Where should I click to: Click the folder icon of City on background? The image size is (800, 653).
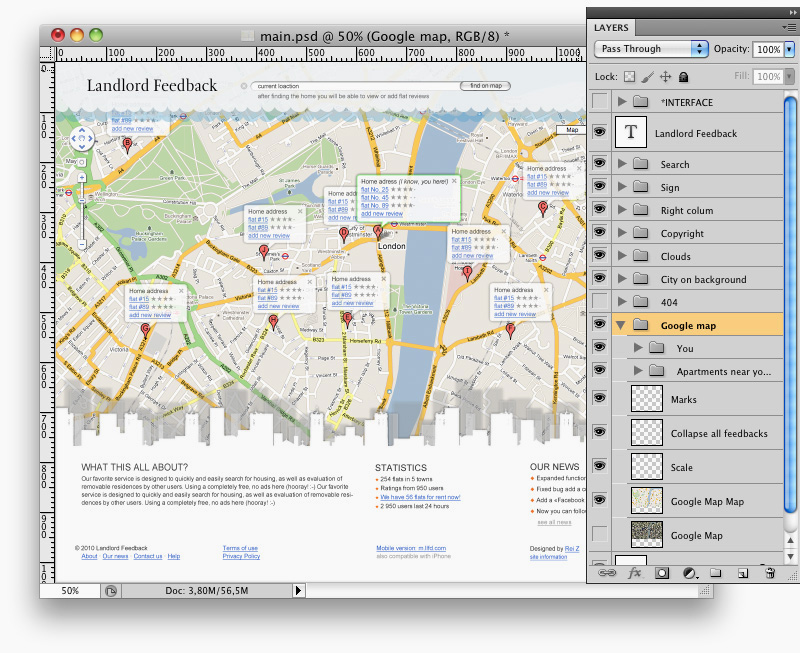coord(641,279)
